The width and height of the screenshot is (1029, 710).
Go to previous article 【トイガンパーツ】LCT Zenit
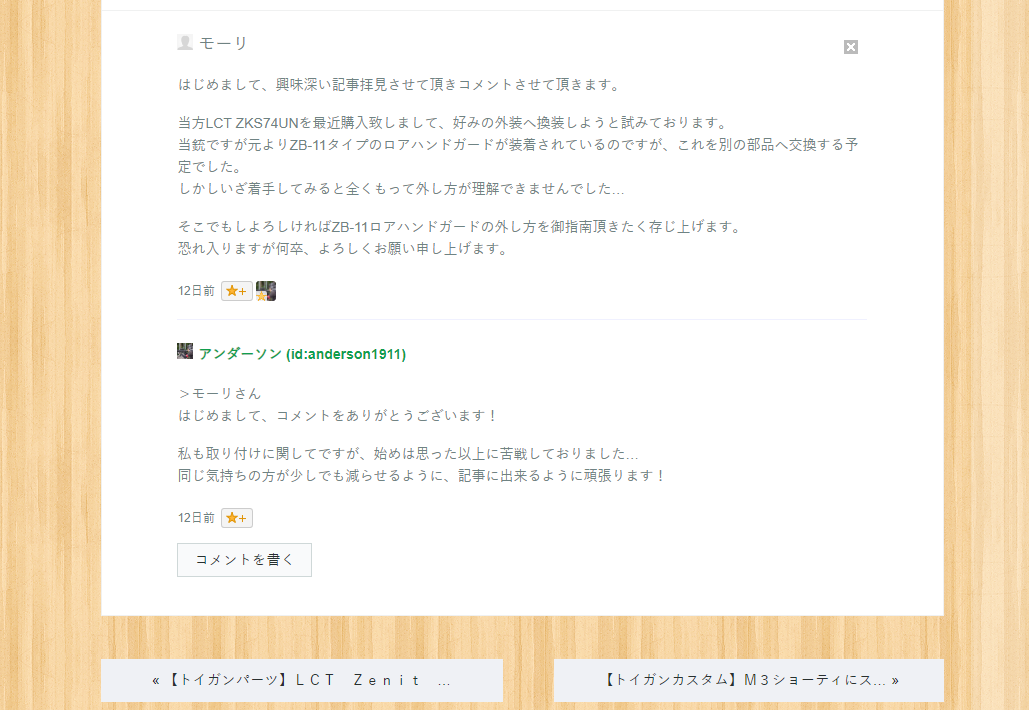point(302,680)
